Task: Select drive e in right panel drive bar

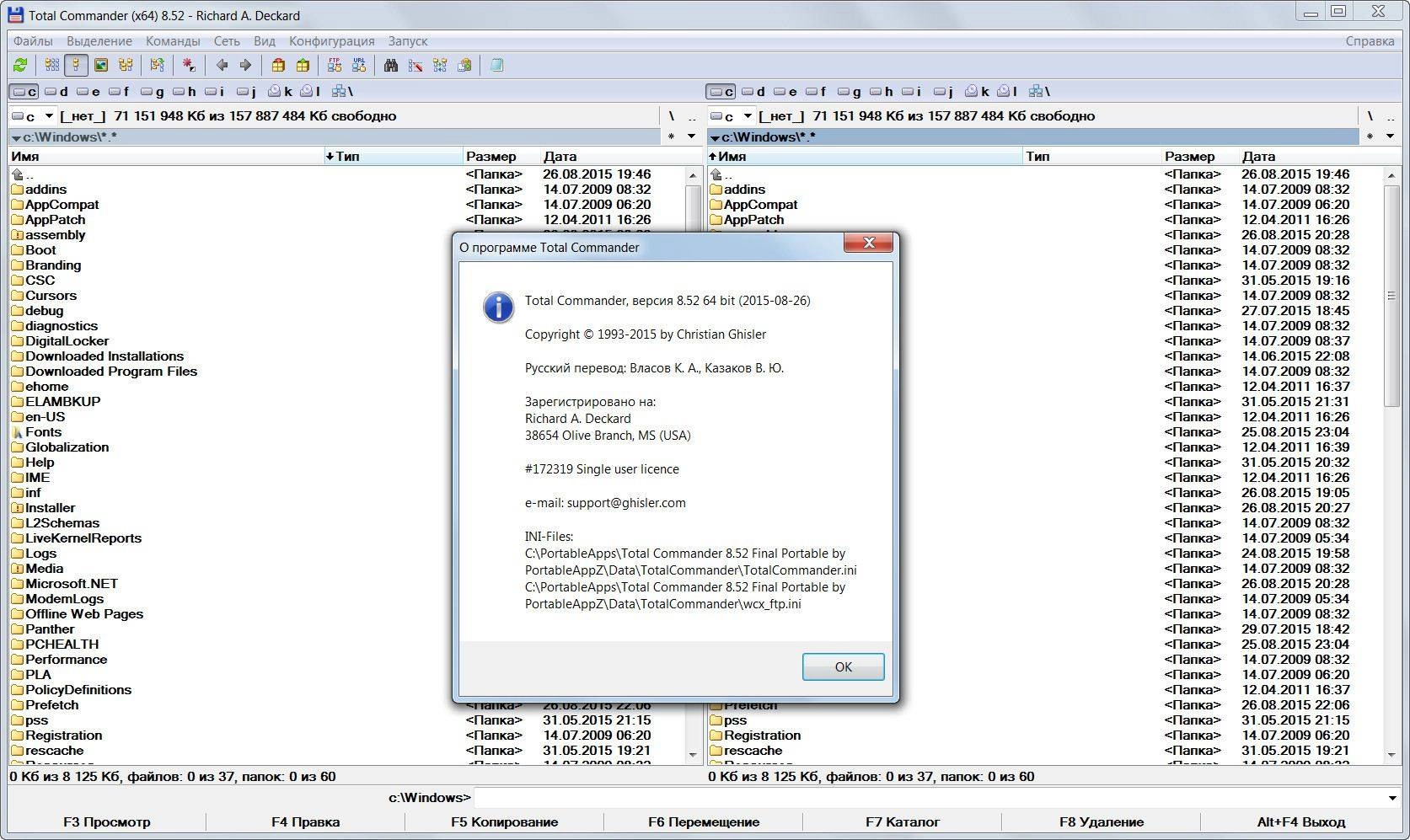Action: 785,91
